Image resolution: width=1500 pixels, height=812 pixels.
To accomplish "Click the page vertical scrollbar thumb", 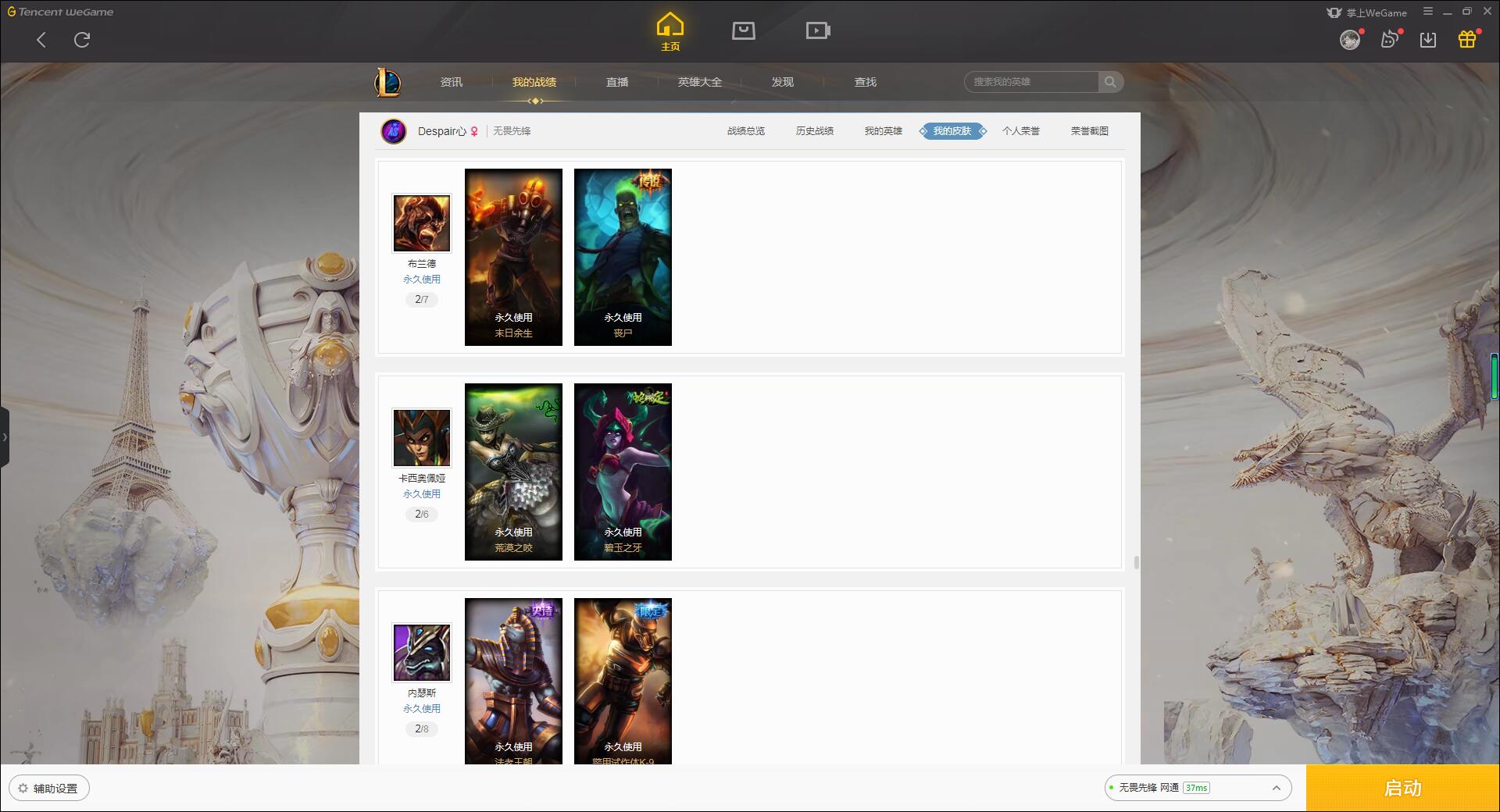I will (1136, 562).
